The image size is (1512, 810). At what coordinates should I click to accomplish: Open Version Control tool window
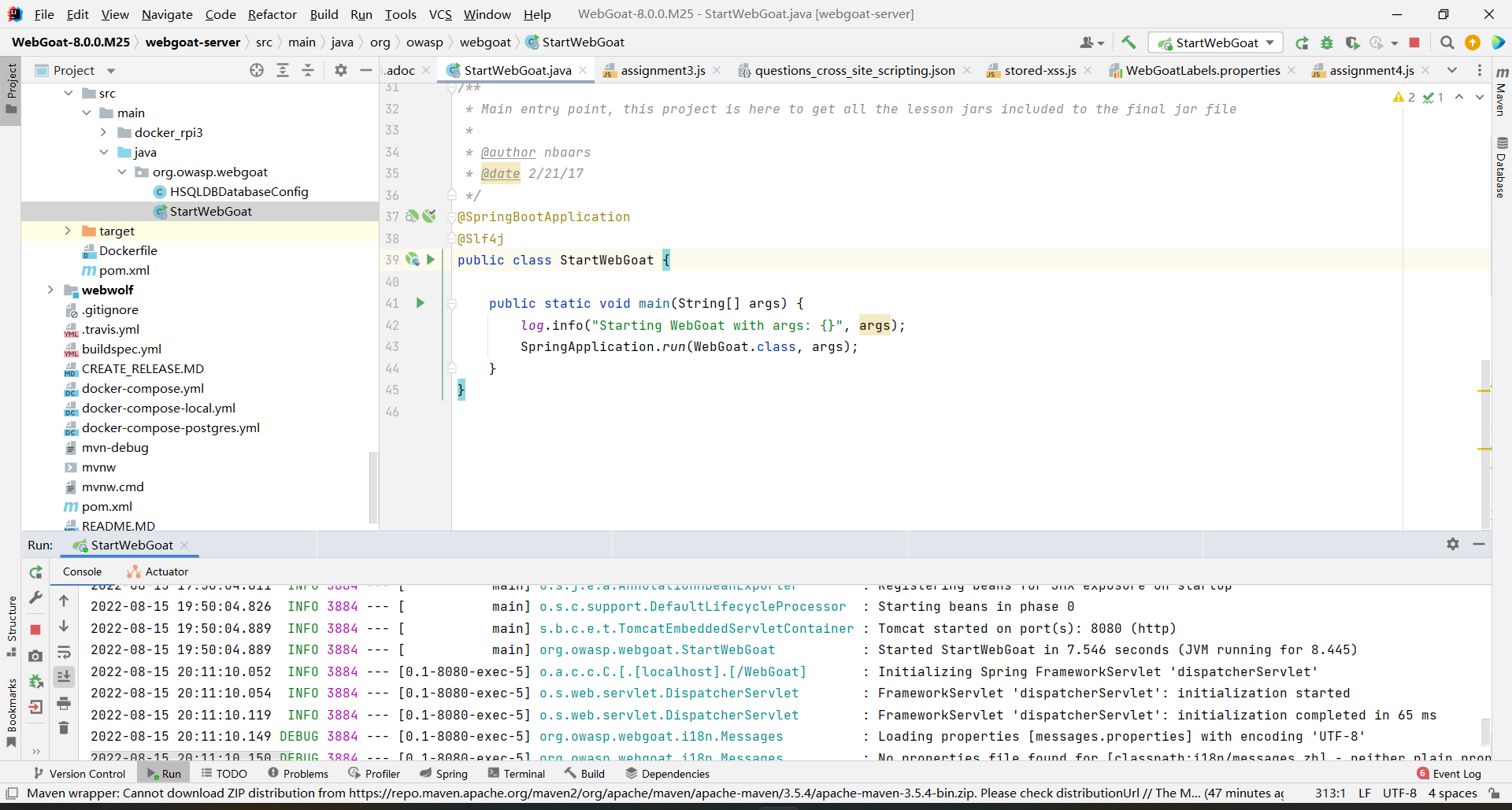tap(80, 774)
